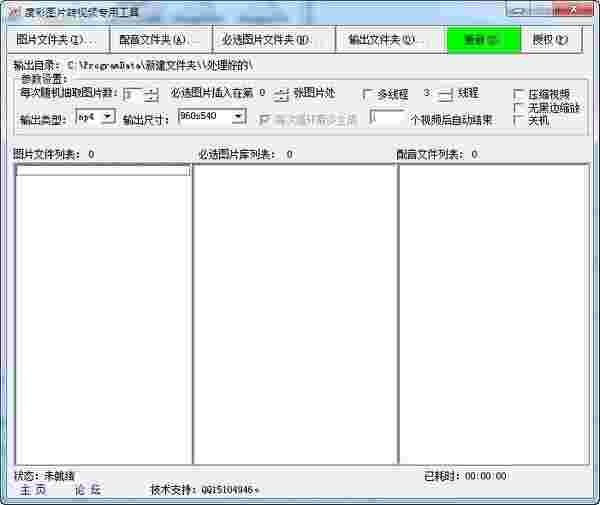Enable the 多线程 multithread checkbox
Viewport: 600px width, 505px height.
[x=368, y=94]
